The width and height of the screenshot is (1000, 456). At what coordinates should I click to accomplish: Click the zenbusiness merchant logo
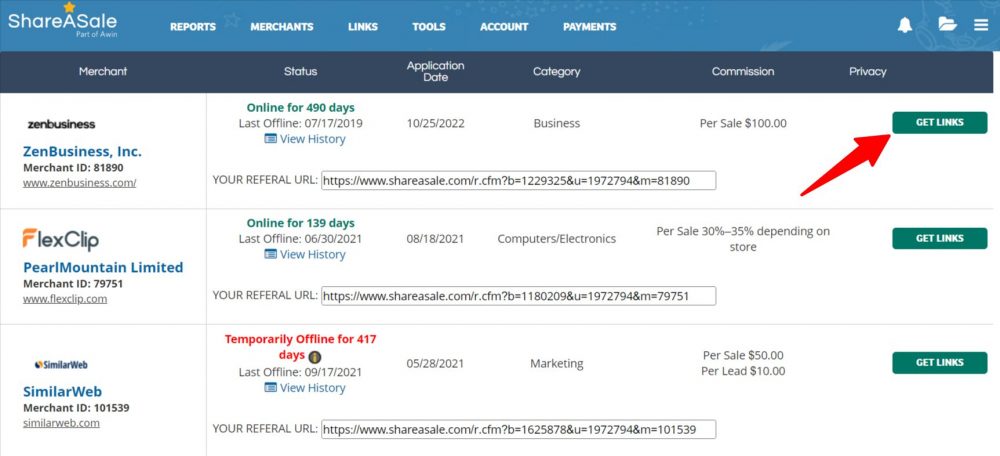(61, 124)
